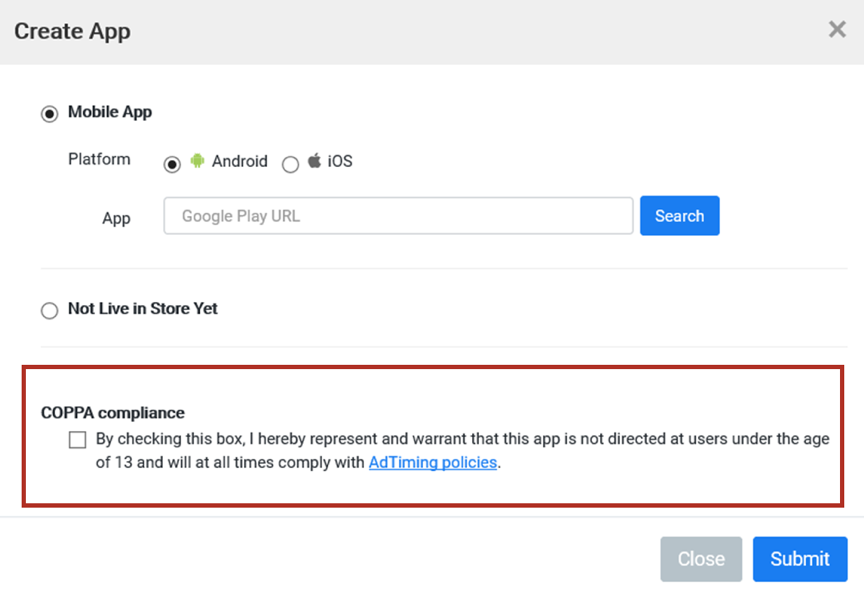Click the Android label text
Screen dimensions: 864x597
click(240, 161)
